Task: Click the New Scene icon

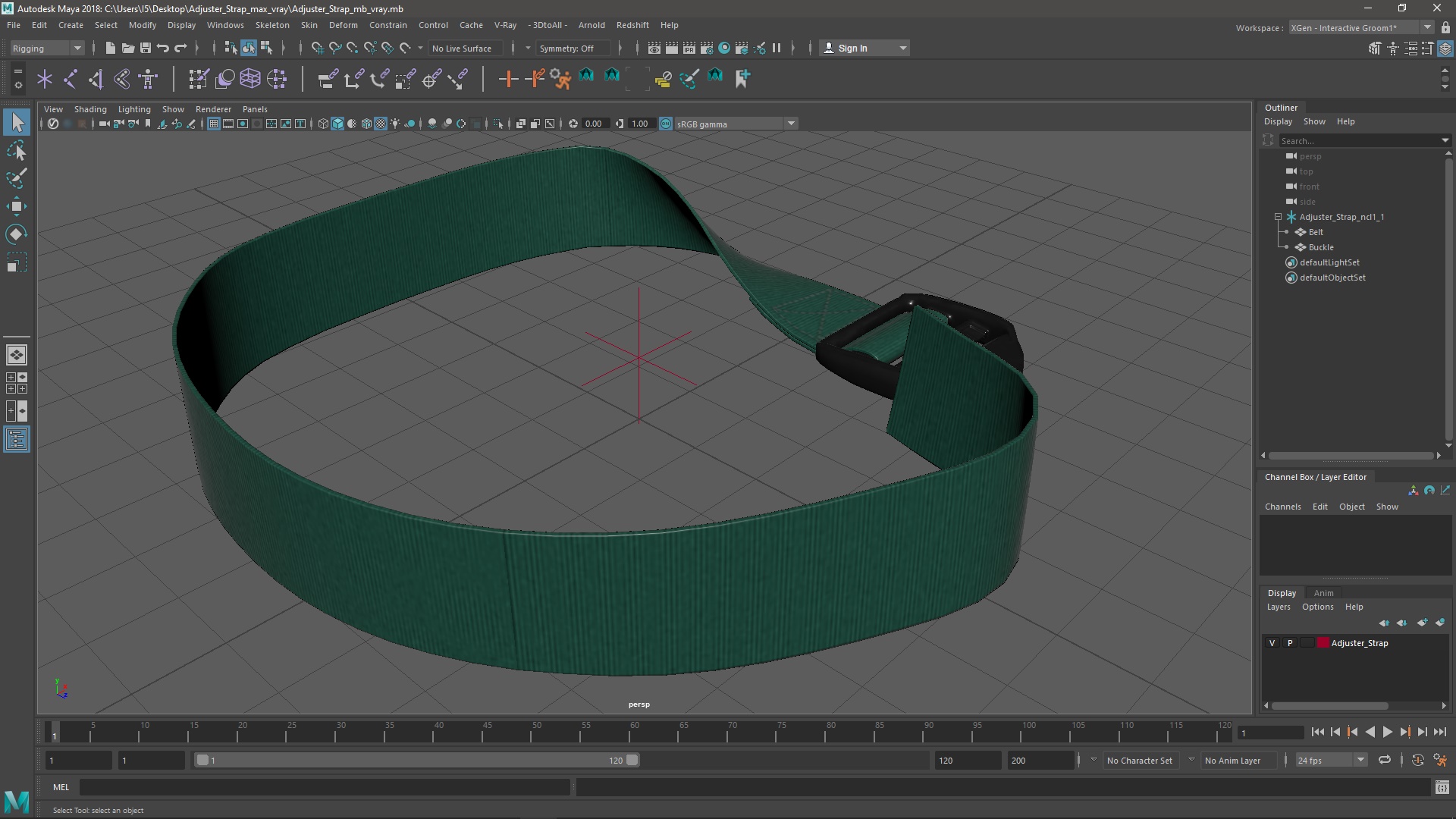Action: pyautogui.click(x=110, y=48)
